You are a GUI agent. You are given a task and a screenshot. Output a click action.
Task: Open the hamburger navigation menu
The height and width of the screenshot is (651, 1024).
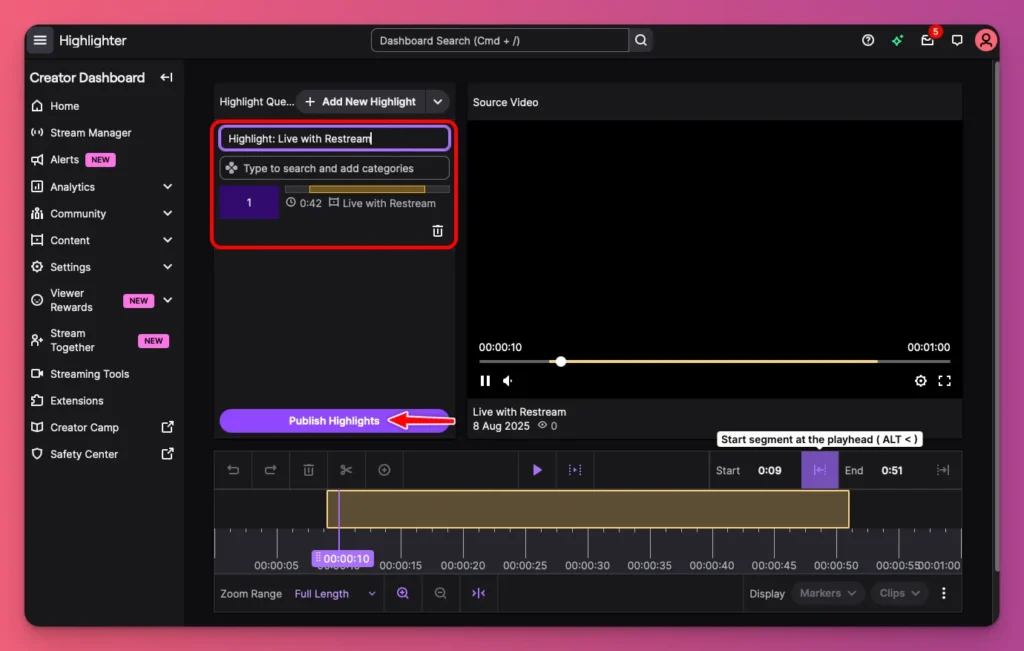(40, 40)
